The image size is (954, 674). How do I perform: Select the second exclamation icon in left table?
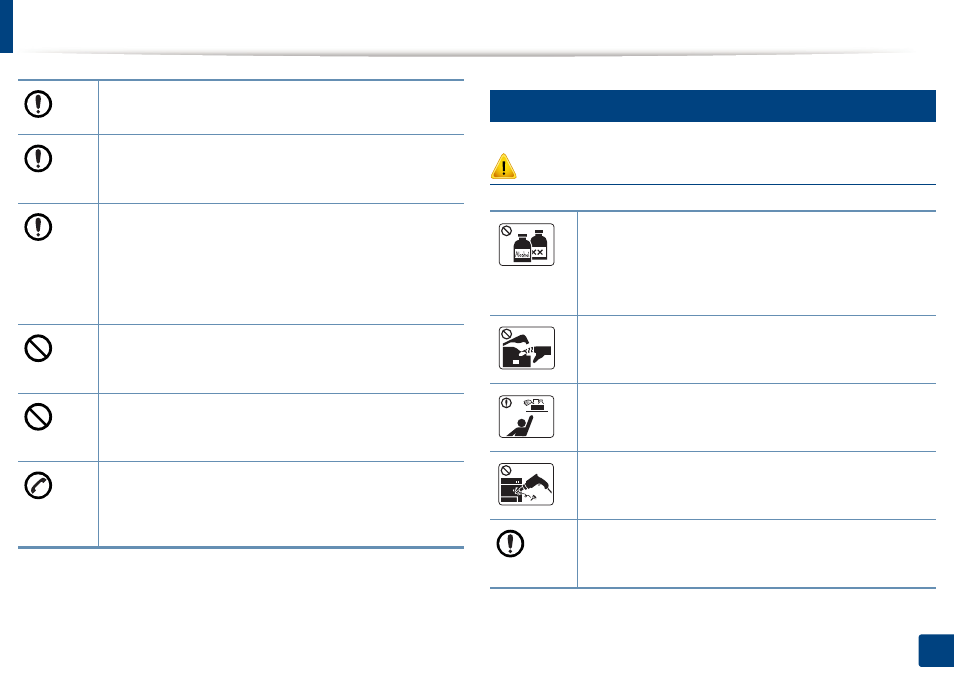click(38, 159)
